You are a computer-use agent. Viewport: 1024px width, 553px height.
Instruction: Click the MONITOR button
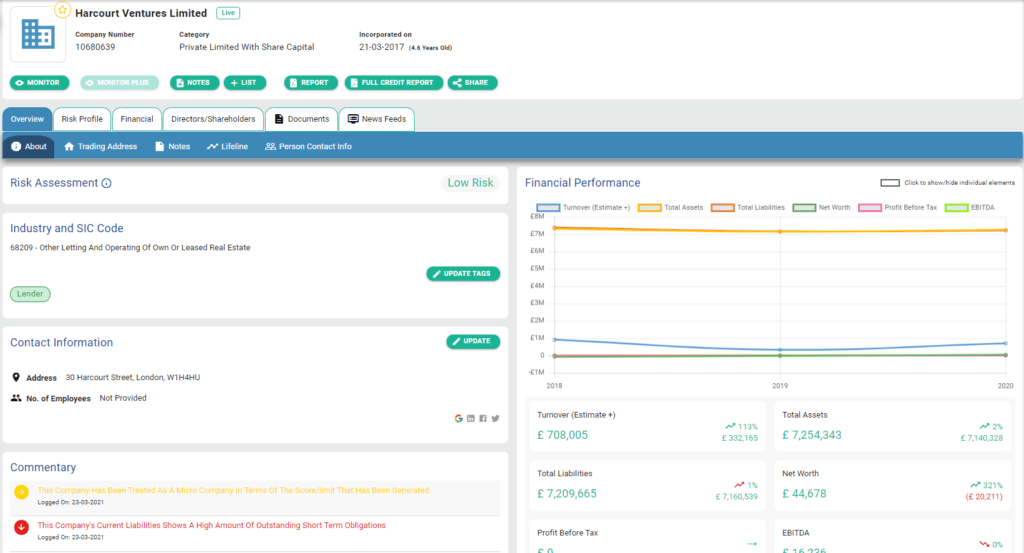click(x=39, y=83)
